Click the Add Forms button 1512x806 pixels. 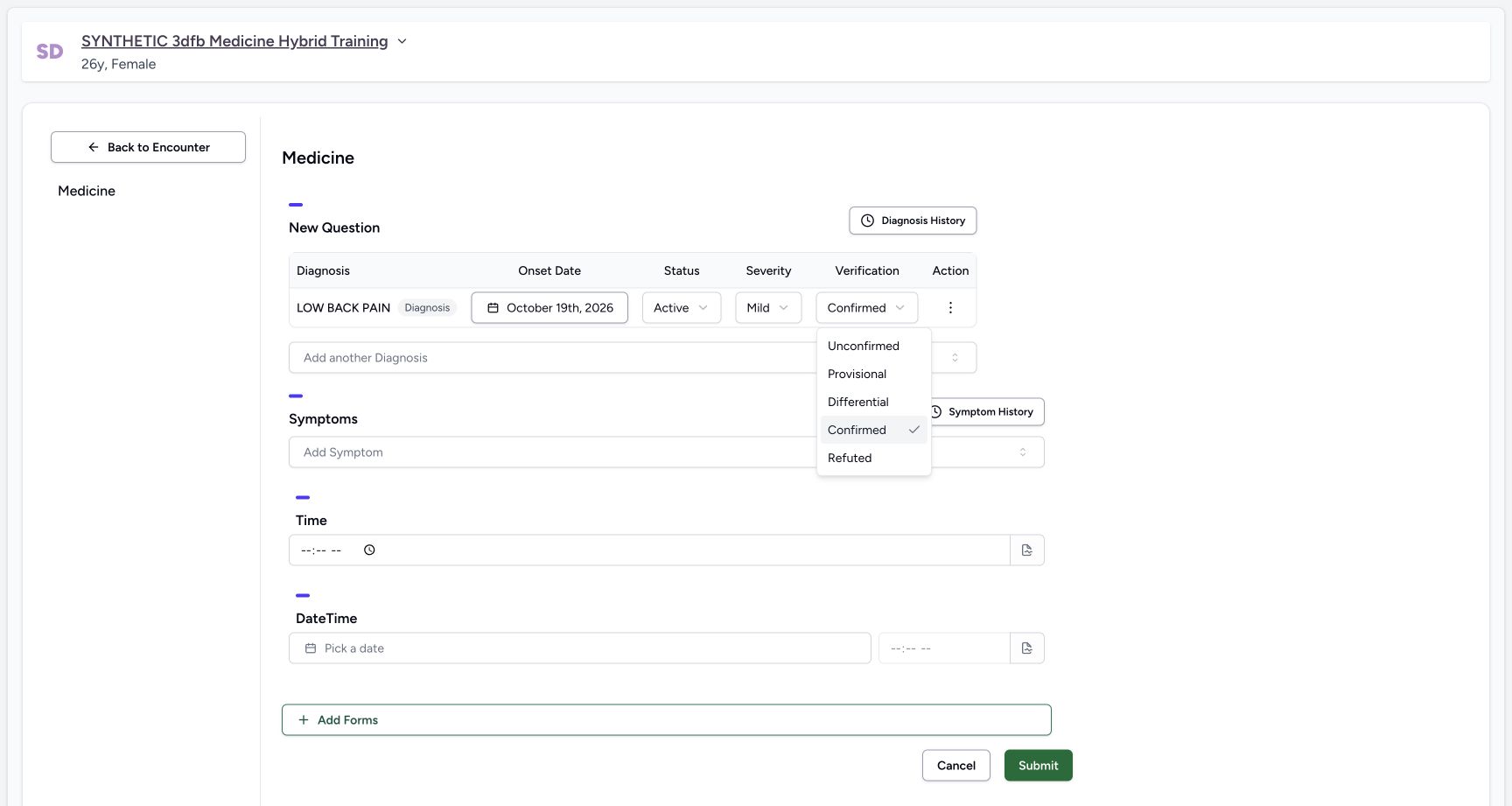[x=667, y=720]
